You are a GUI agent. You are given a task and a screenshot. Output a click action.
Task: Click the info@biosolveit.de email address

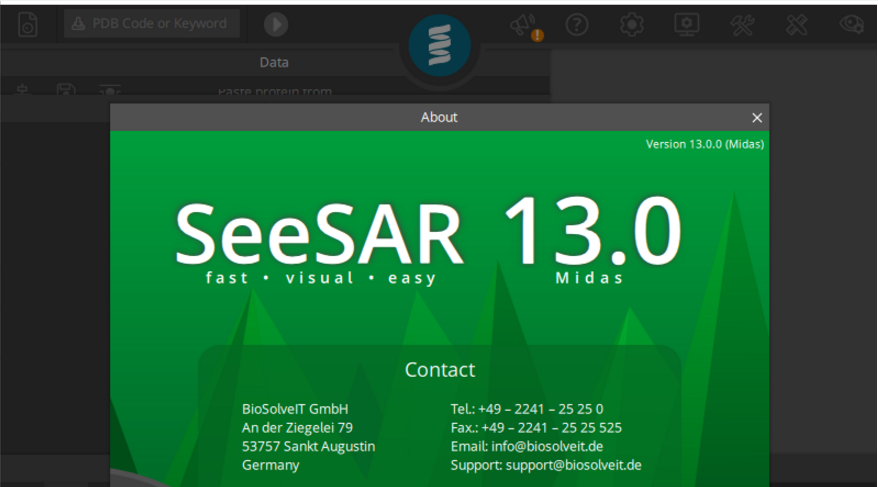point(547,446)
